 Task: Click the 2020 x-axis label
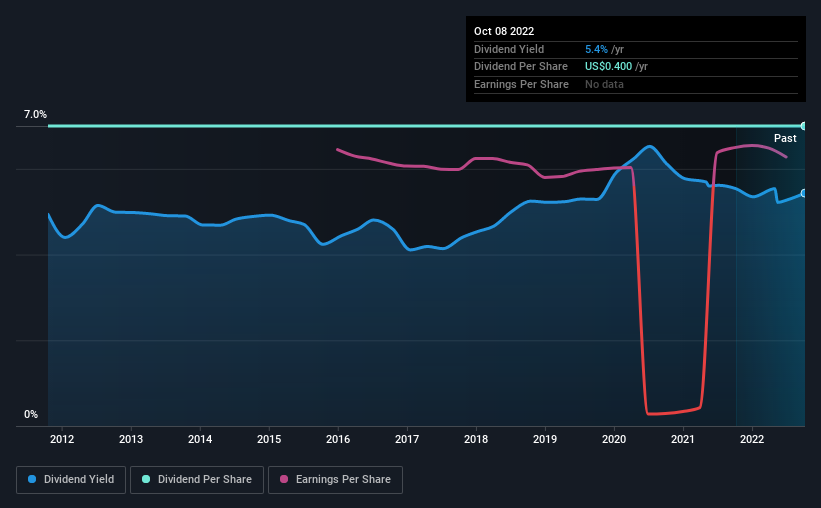point(614,439)
